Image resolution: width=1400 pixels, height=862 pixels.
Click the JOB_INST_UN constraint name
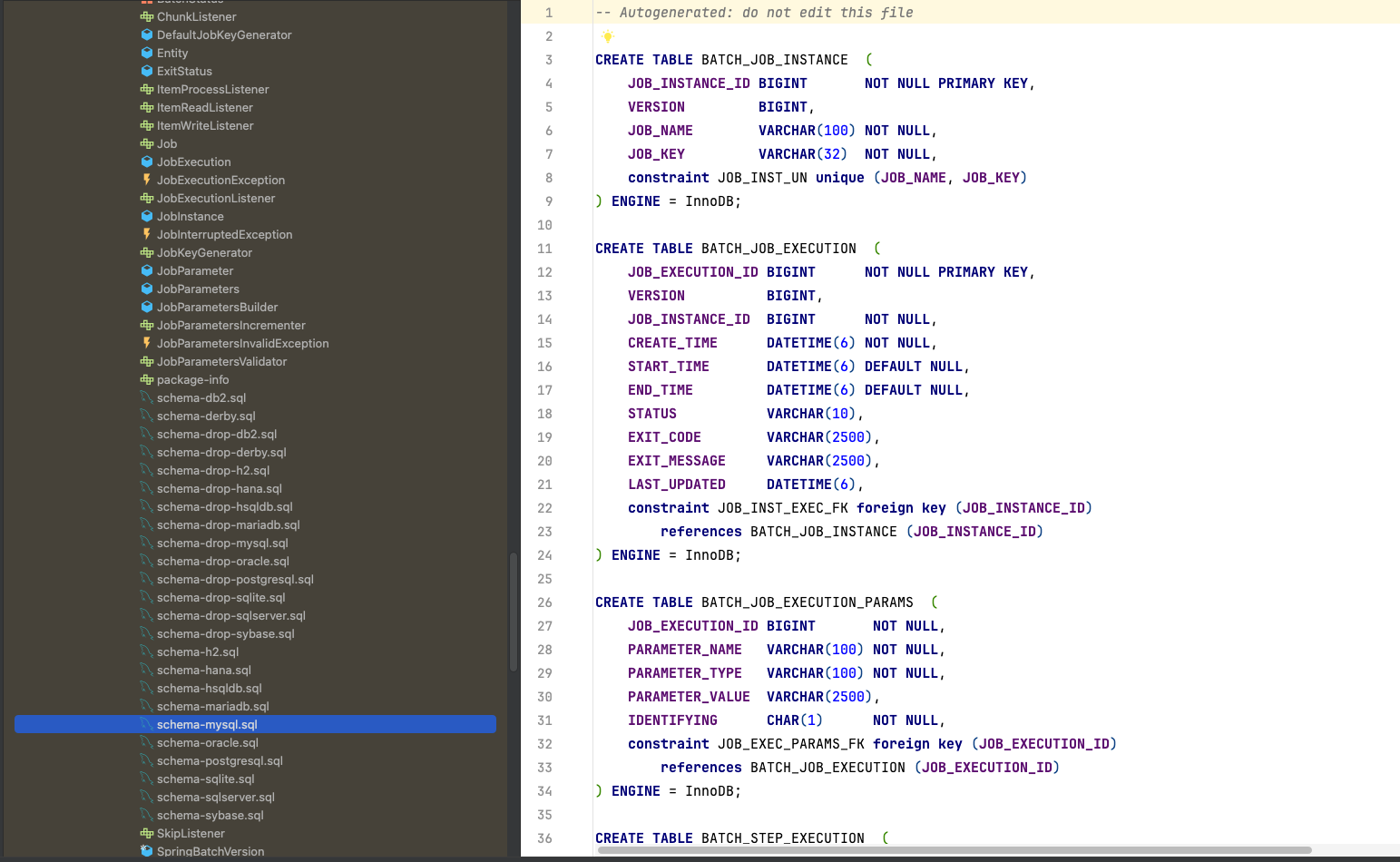coord(762,178)
